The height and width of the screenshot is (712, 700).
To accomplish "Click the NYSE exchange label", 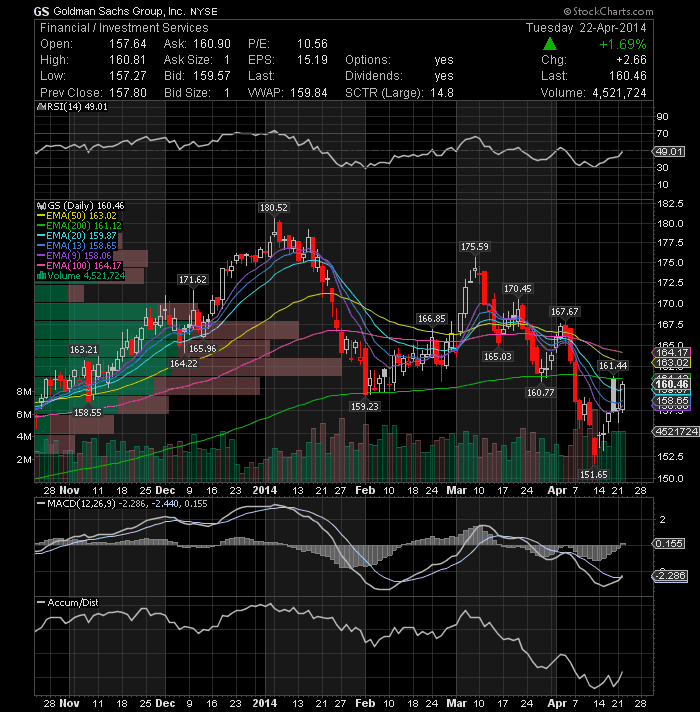I will click(x=203, y=12).
